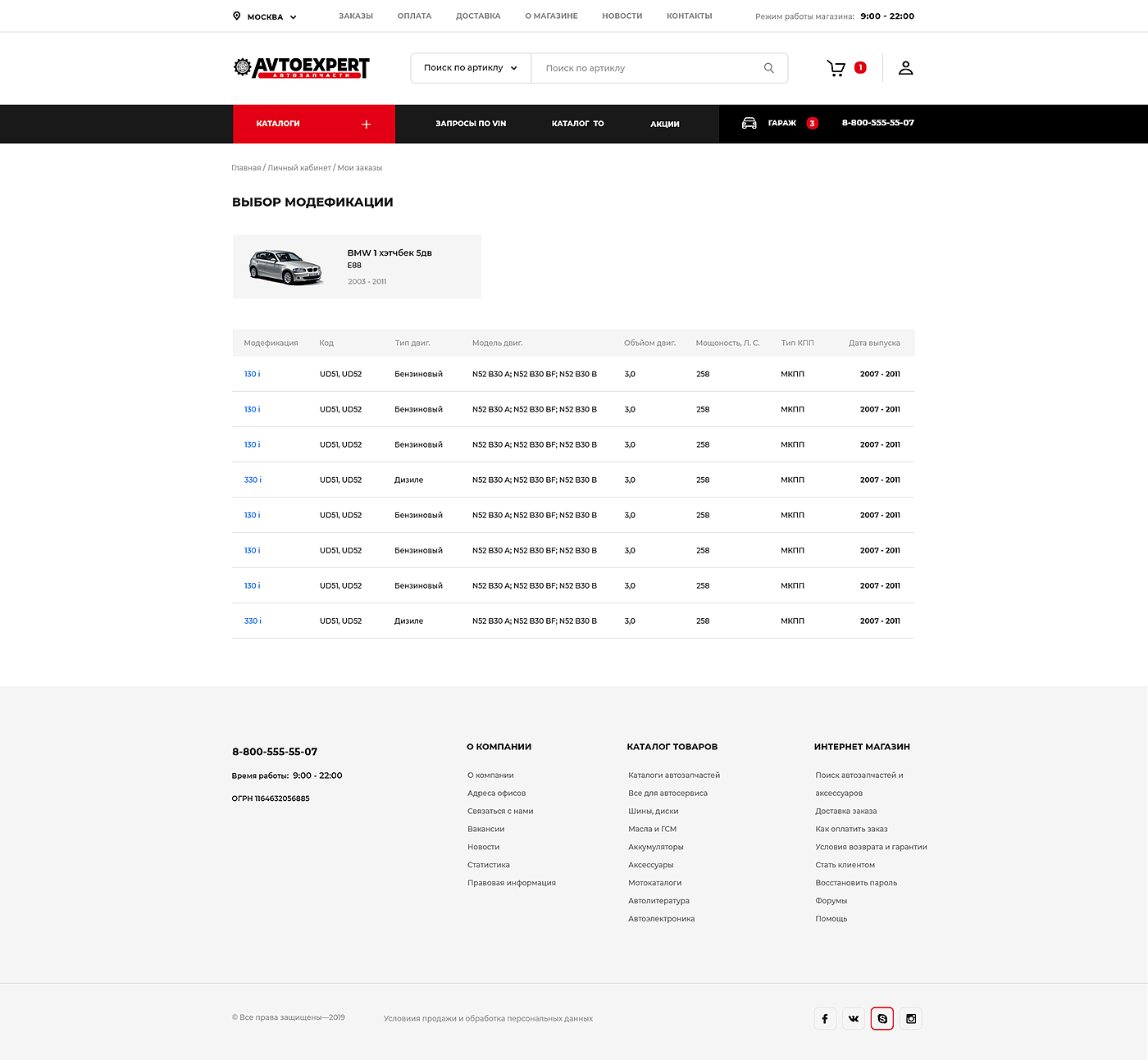The height and width of the screenshot is (1060, 1148).
Task: Click the red cart counter badge
Action: pos(860,67)
